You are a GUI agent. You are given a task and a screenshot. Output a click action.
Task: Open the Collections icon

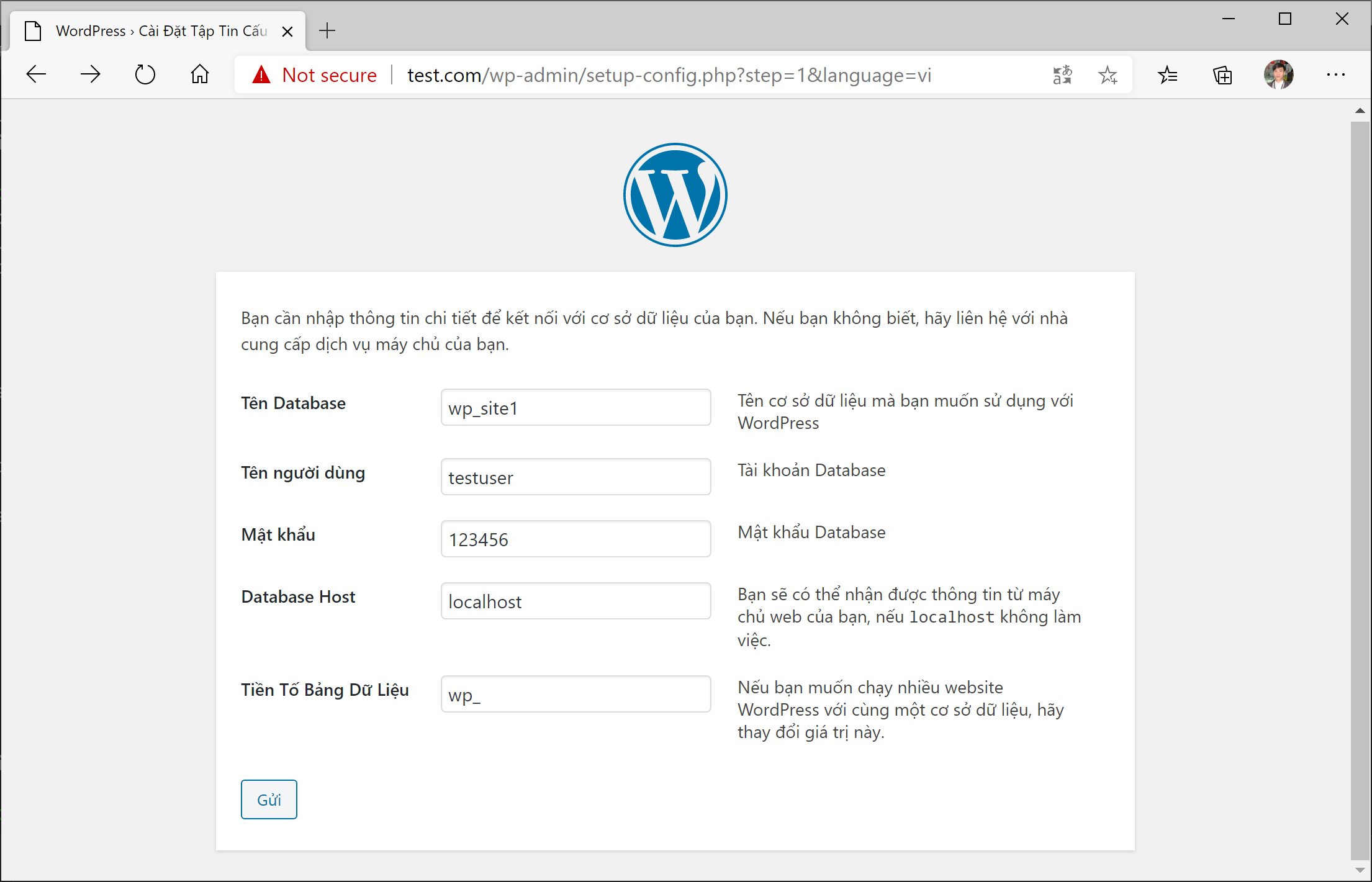point(1222,75)
